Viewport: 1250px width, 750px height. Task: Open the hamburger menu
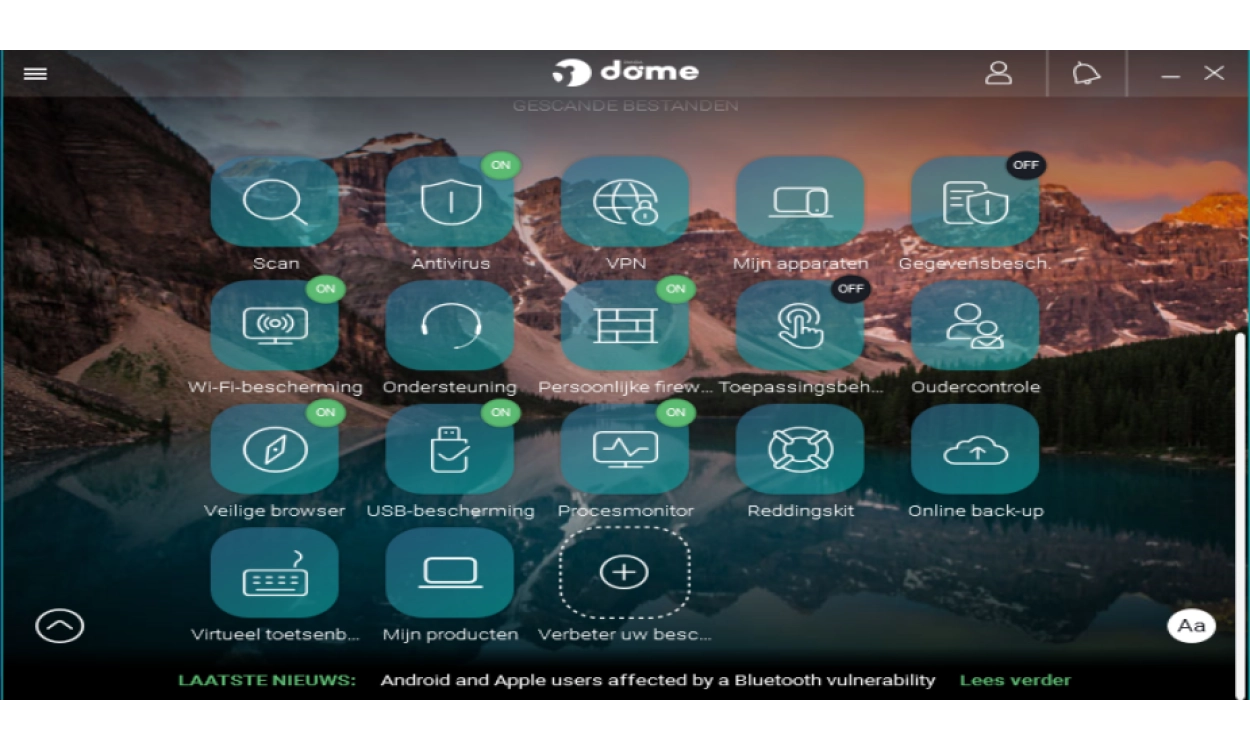(x=36, y=74)
